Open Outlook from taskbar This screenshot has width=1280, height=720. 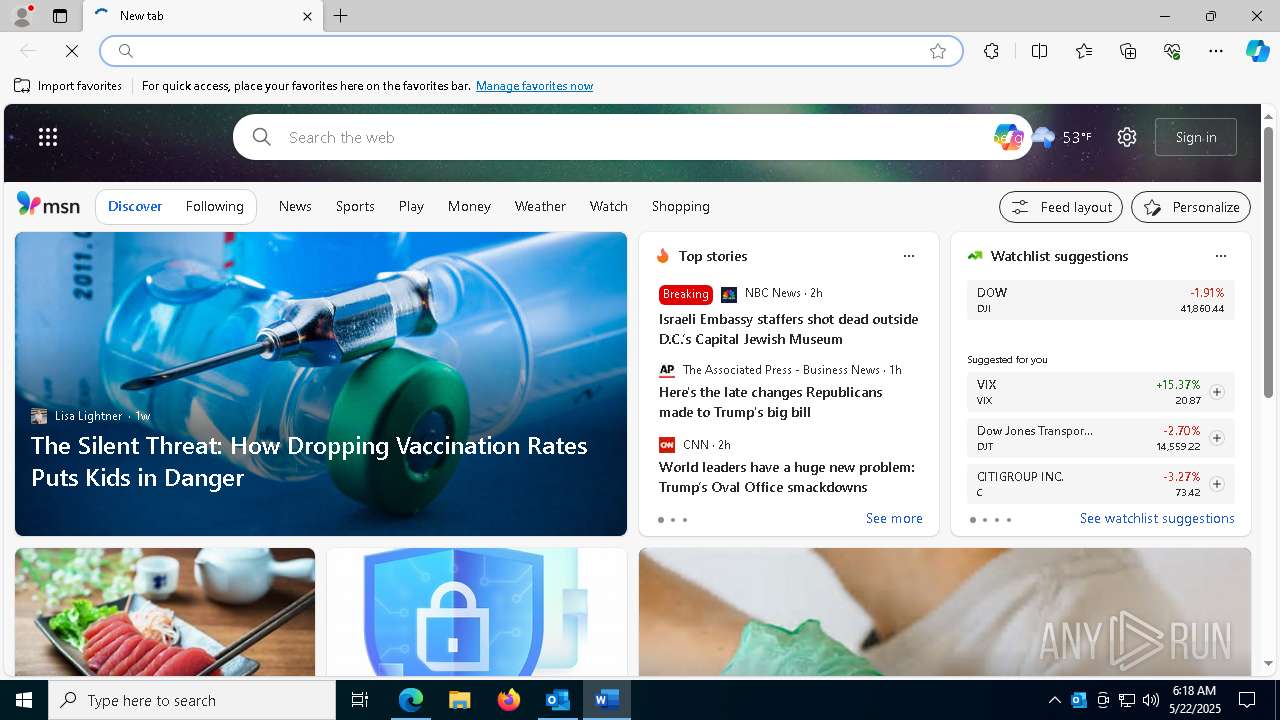coord(557,700)
